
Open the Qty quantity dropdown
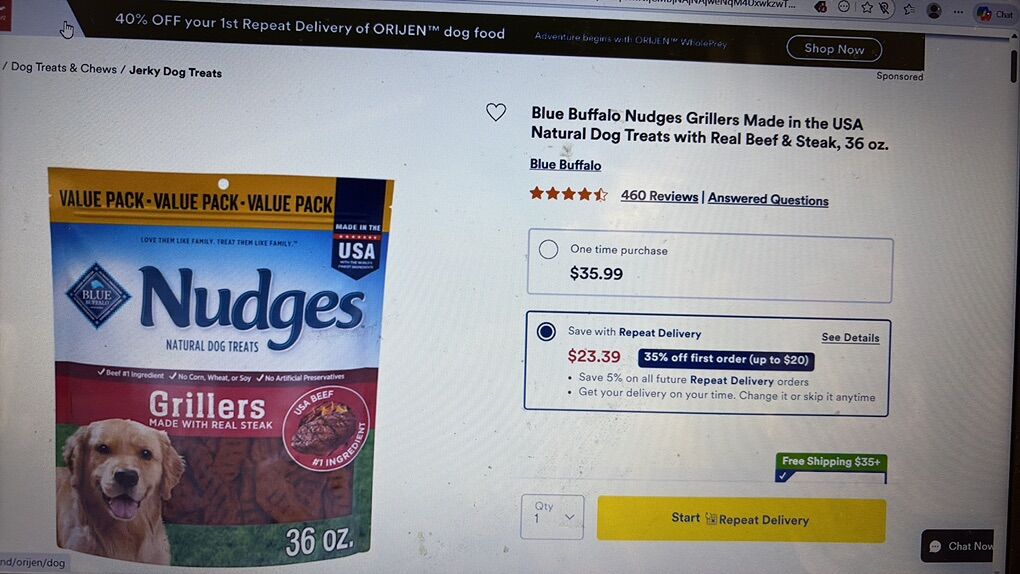tap(552, 517)
